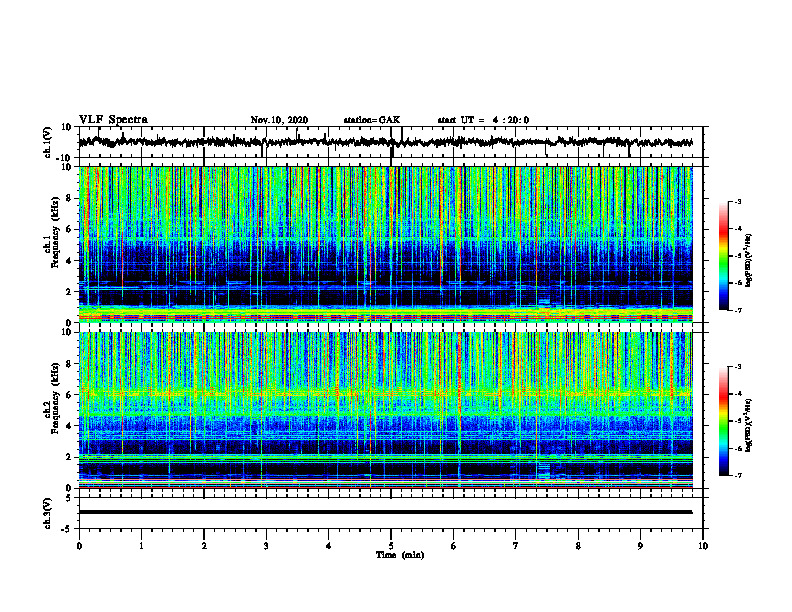Click the "station=GAK" header label
The width and height of the screenshot is (792, 612).
372,120
